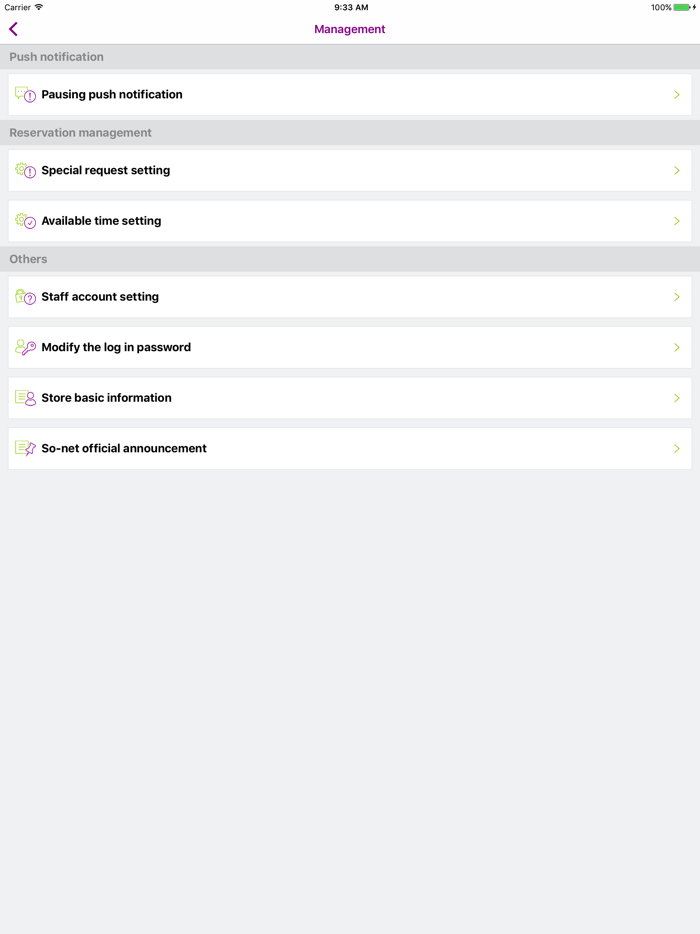
Task: Open the So-net official announcement page
Action: tap(350, 448)
